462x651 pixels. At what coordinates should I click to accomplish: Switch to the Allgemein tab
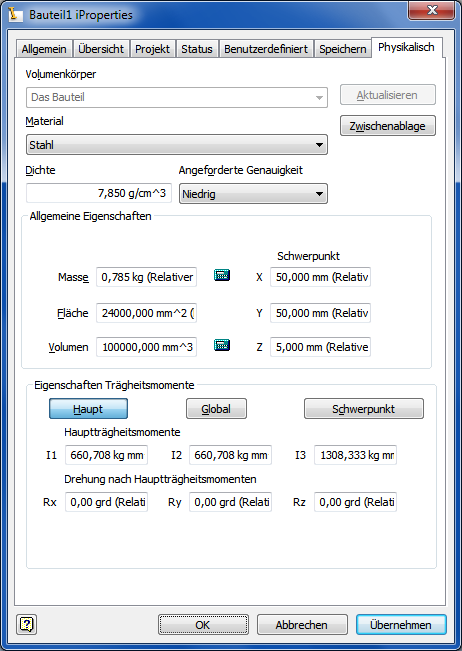click(44, 49)
